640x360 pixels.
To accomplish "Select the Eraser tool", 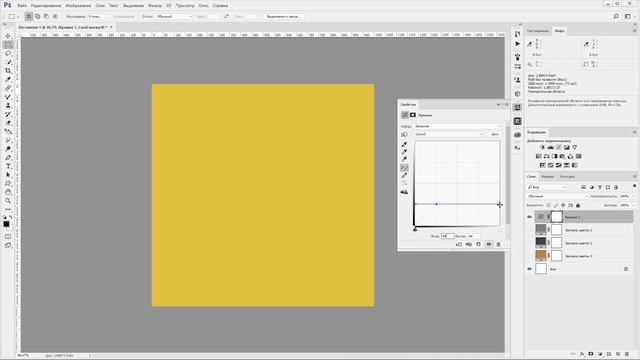I will pyautogui.click(x=8, y=123).
